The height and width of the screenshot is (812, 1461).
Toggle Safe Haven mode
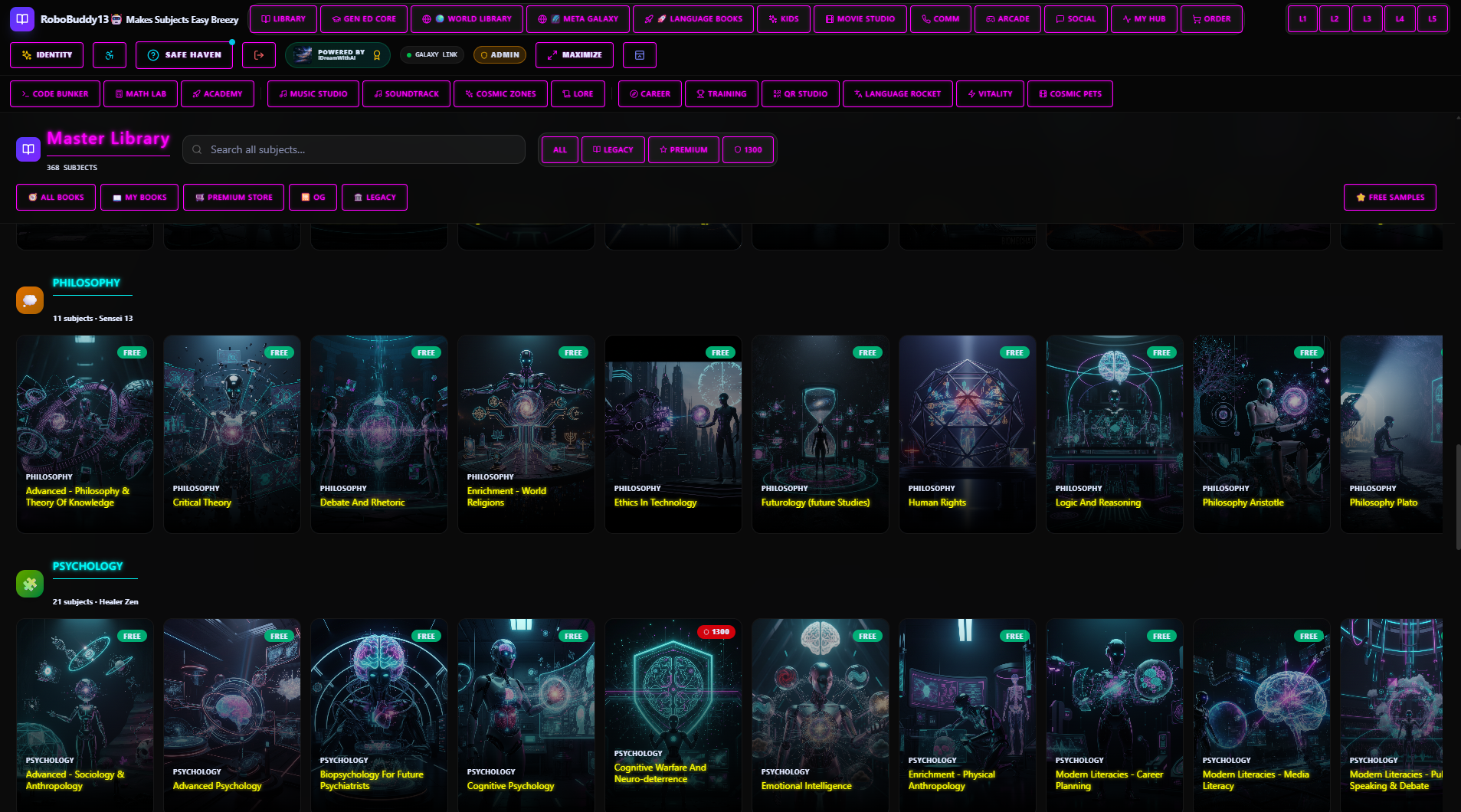coord(184,55)
